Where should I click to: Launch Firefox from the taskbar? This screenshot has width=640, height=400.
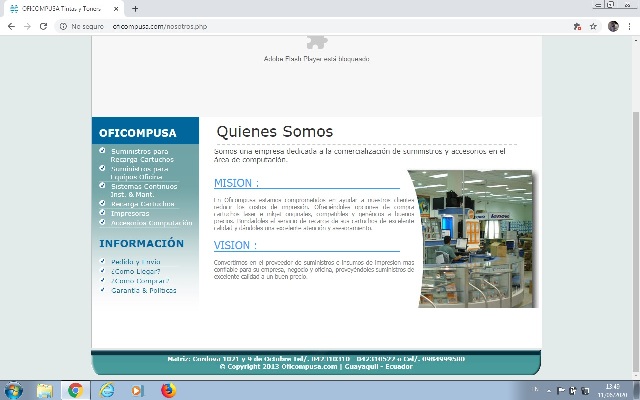[168, 390]
